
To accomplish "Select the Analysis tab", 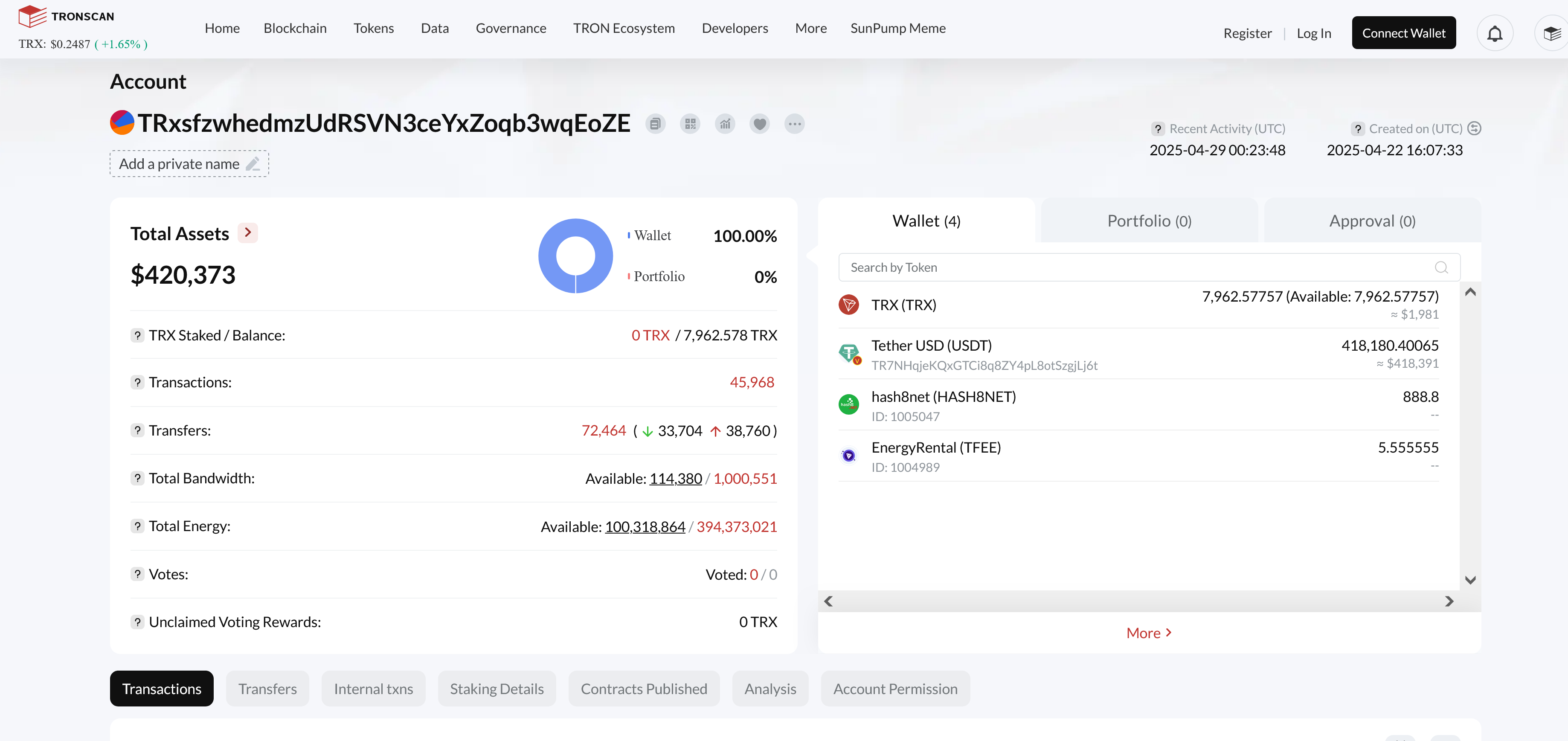I will [x=770, y=689].
